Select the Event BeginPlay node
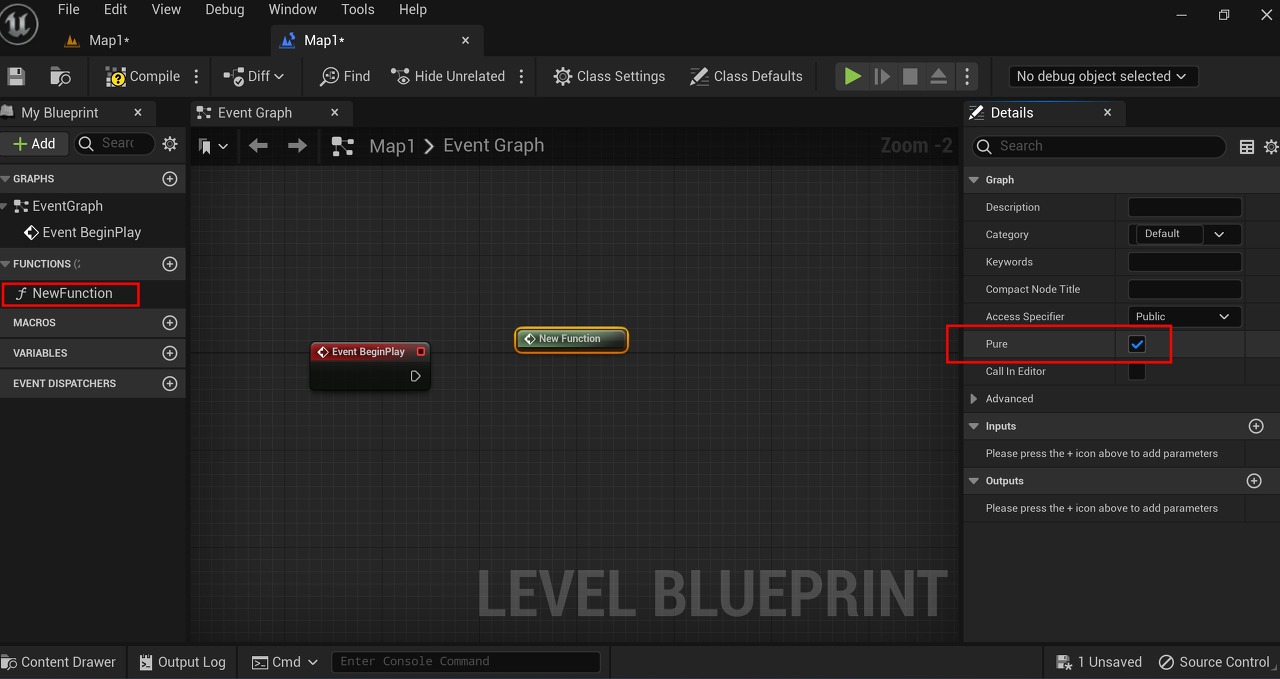Image resolution: width=1280 pixels, height=679 pixels. coord(370,365)
